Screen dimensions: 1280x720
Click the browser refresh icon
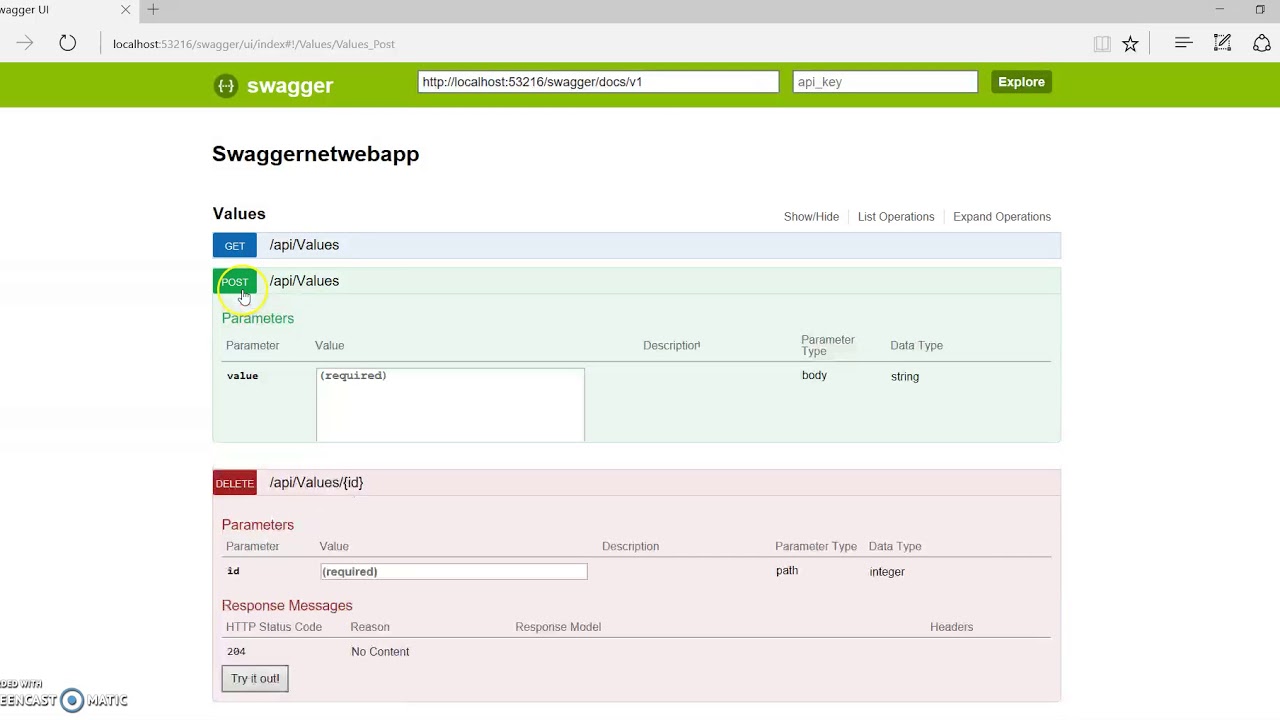(x=67, y=43)
